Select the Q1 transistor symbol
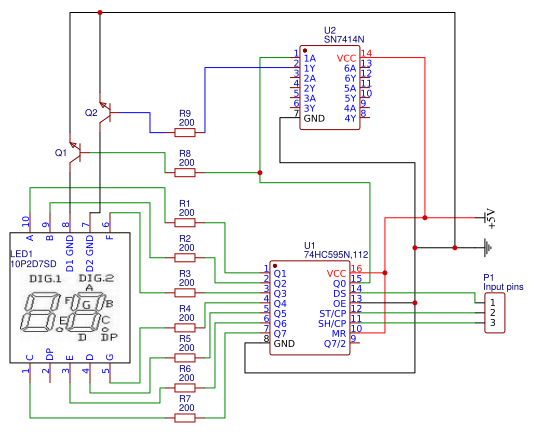534x432 pixels. click(76, 153)
